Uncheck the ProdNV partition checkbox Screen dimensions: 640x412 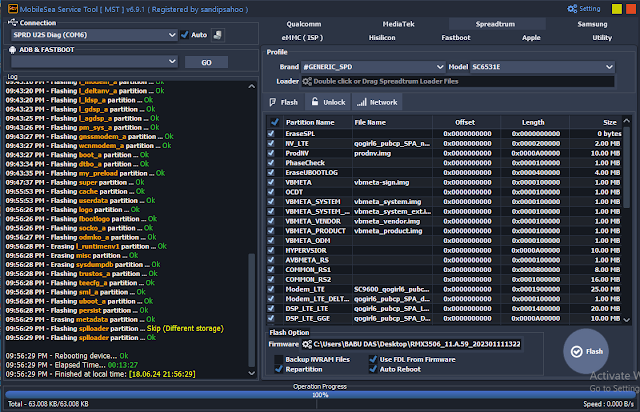(x=271, y=153)
